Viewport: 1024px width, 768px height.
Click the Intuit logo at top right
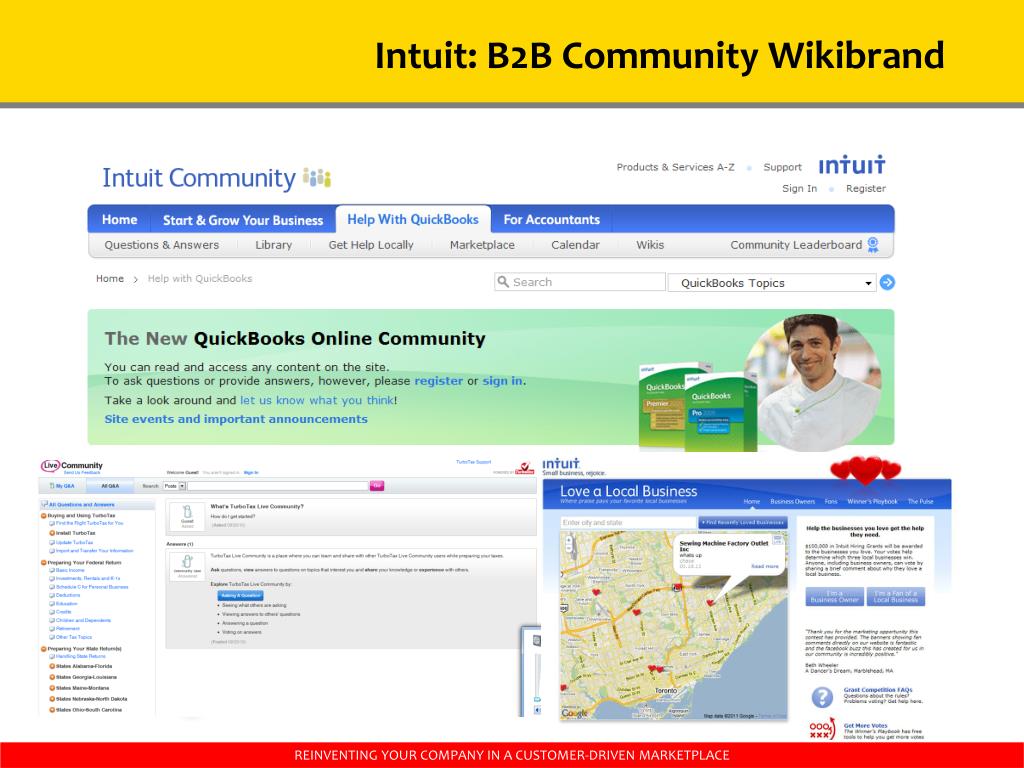coord(852,165)
